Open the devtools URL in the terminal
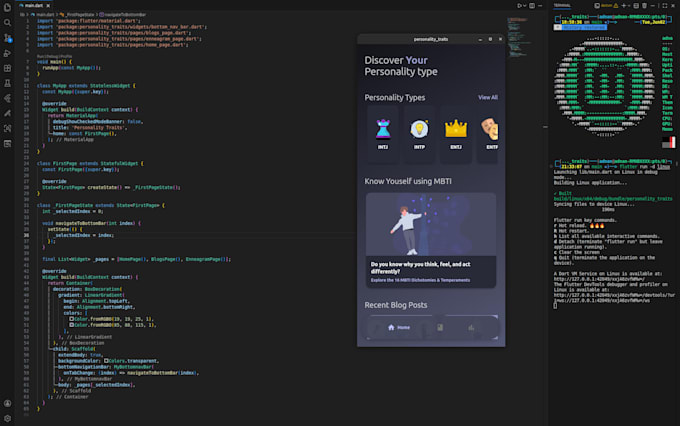 (x=614, y=298)
